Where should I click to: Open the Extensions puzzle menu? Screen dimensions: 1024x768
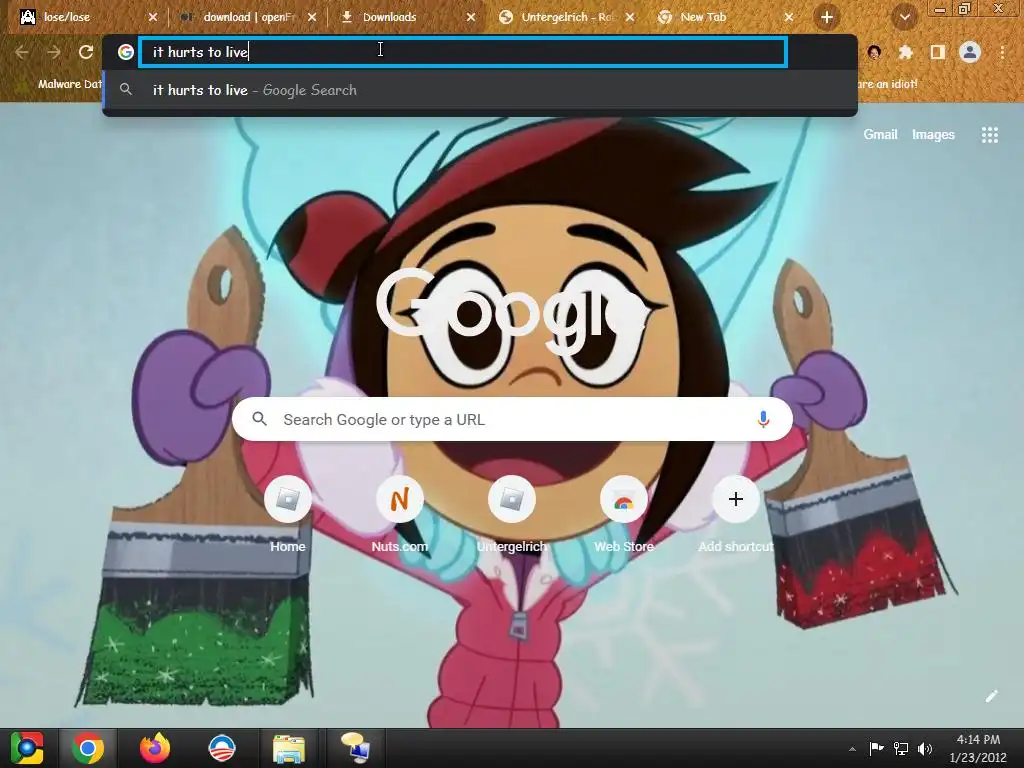(x=906, y=52)
